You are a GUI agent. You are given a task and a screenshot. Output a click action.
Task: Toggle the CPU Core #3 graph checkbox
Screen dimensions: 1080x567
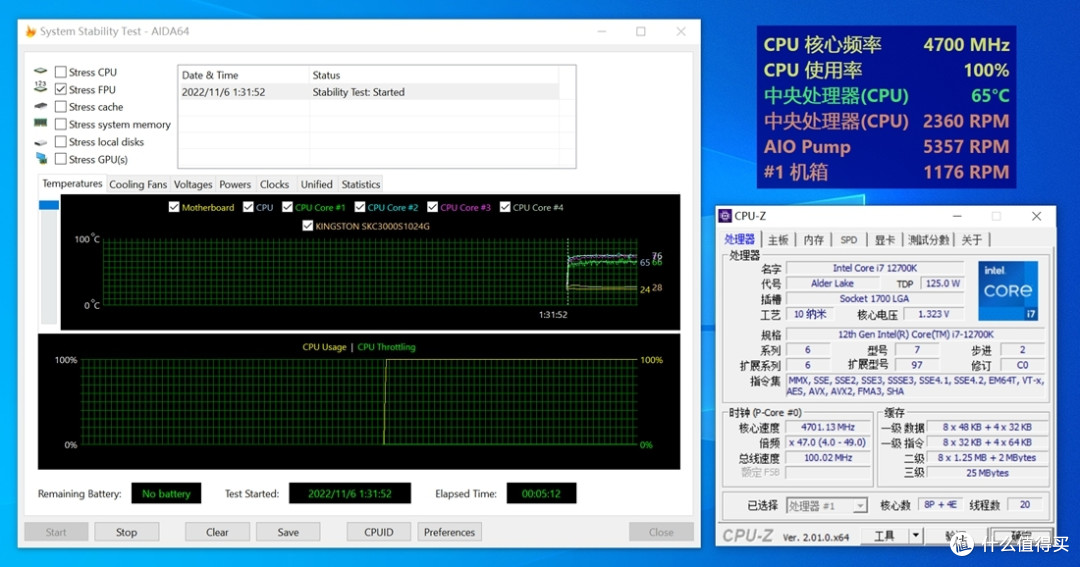[433, 207]
